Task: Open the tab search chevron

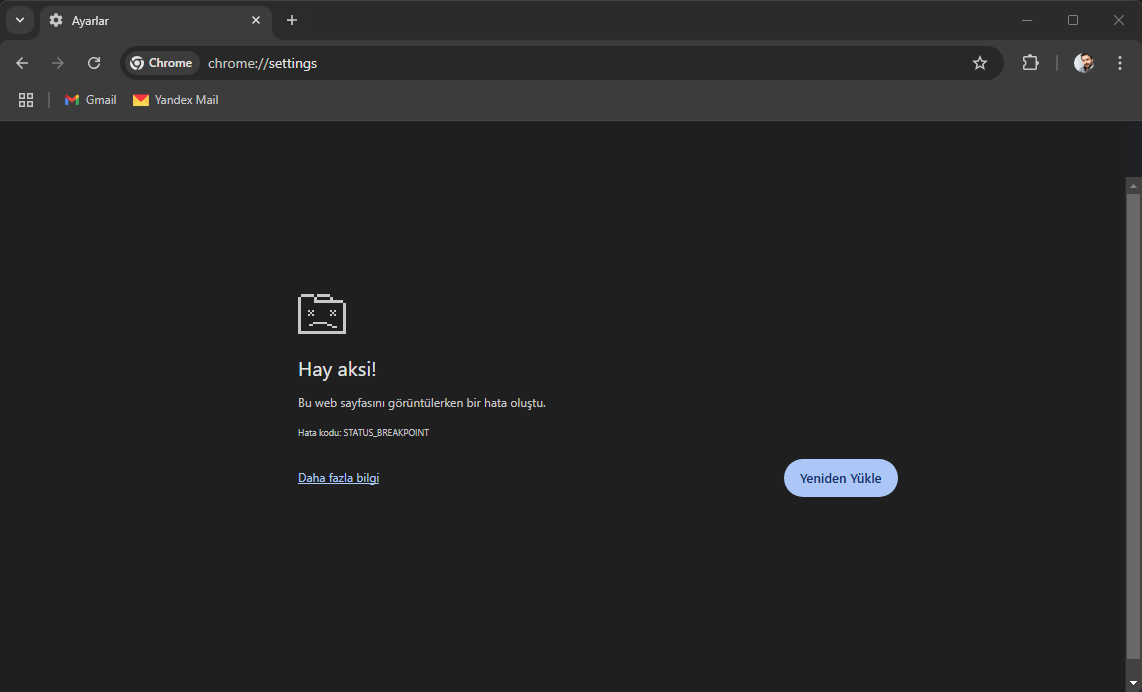Action: click(19, 19)
